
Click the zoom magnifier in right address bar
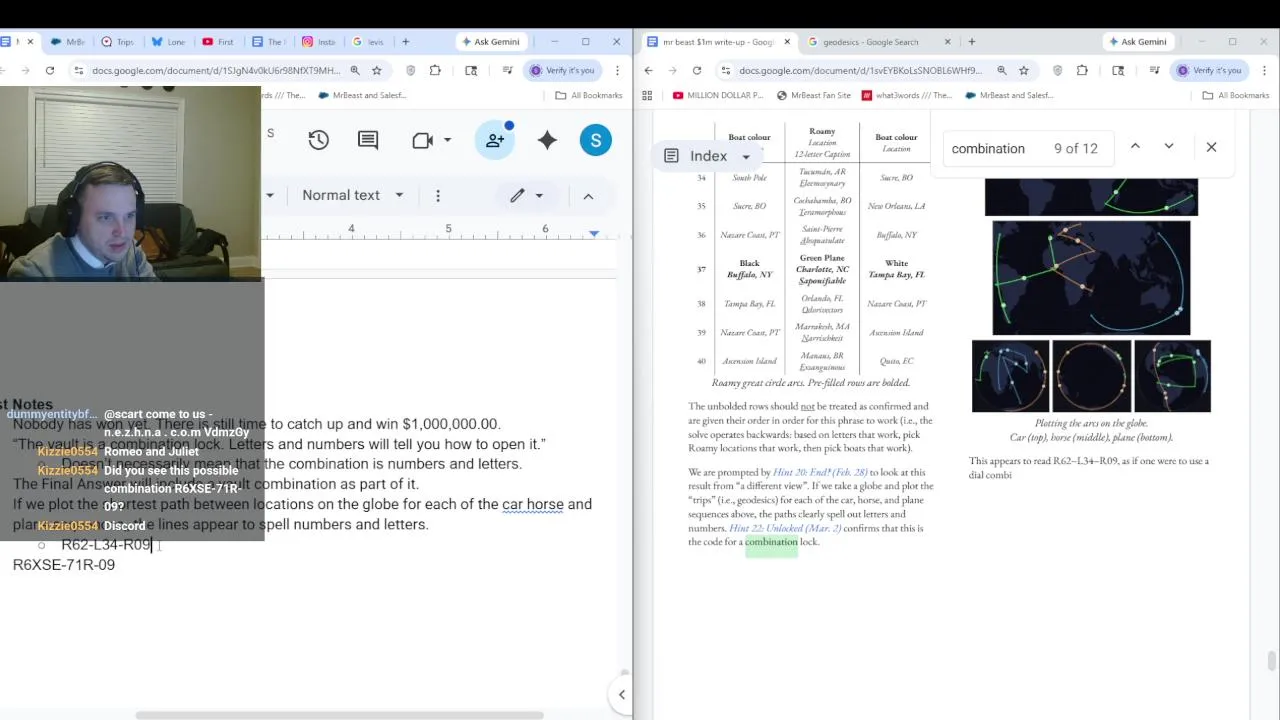click(1001, 70)
